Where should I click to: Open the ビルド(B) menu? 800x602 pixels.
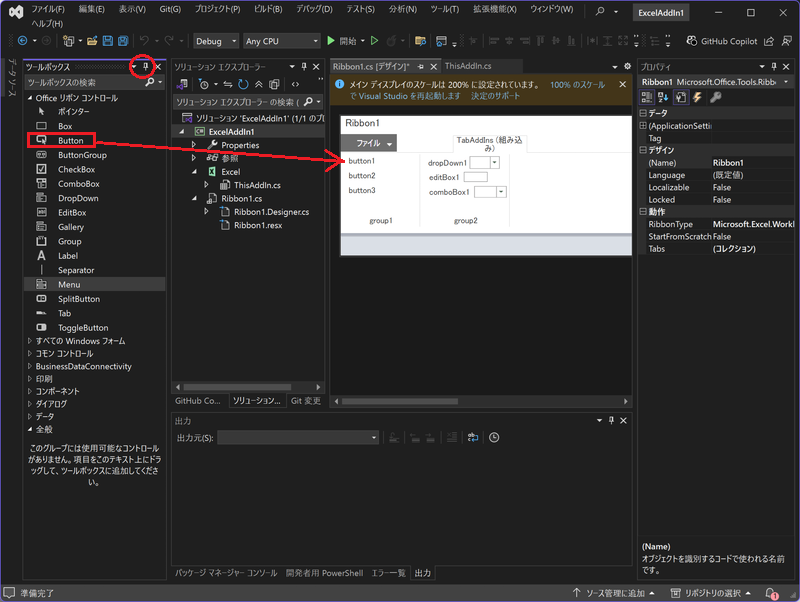tap(268, 9)
